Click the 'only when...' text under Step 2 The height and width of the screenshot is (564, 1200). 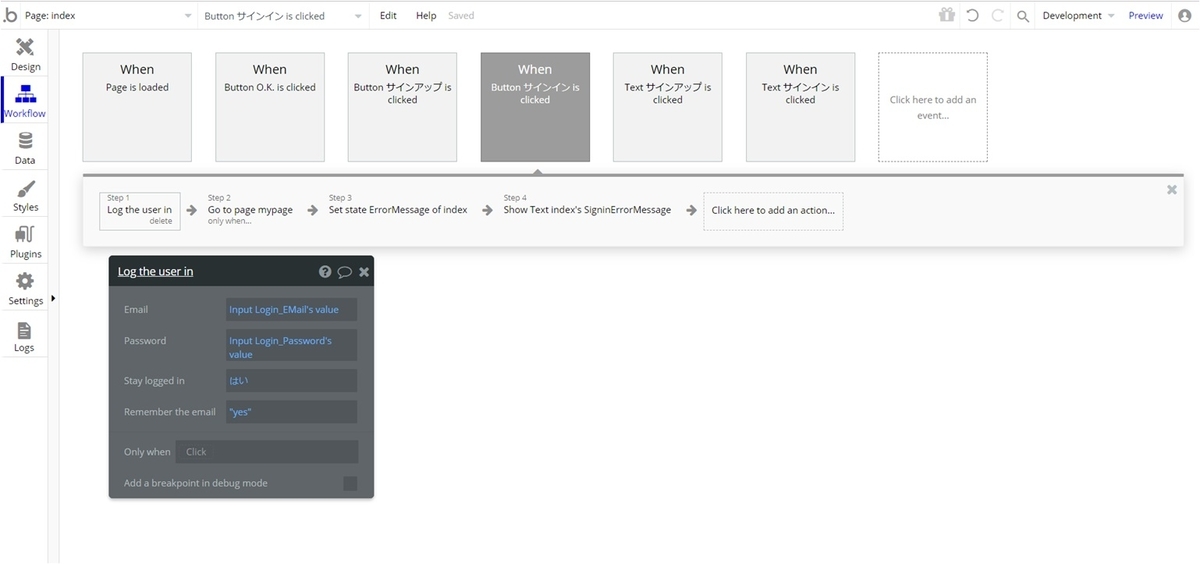(230, 221)
